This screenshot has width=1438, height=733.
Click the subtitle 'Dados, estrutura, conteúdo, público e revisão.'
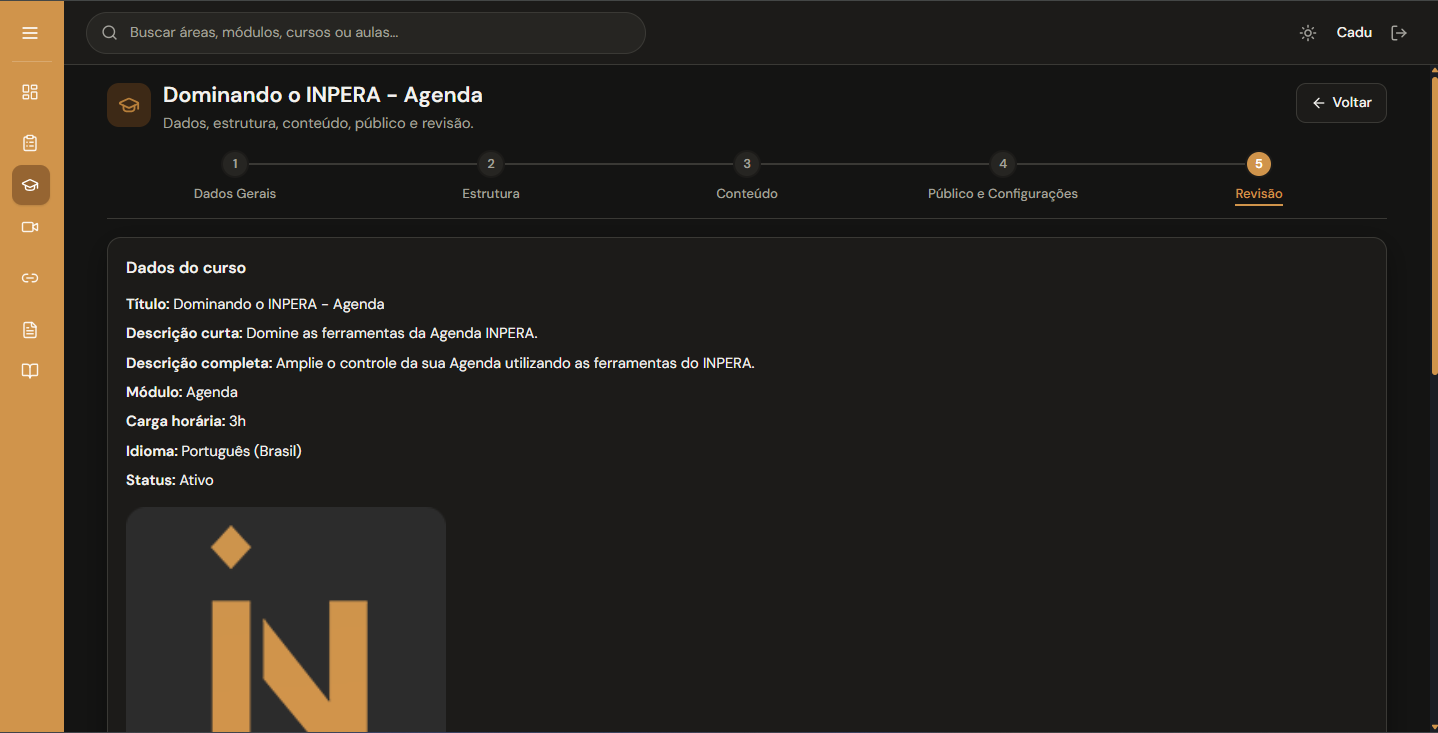[x=318, y=123]
